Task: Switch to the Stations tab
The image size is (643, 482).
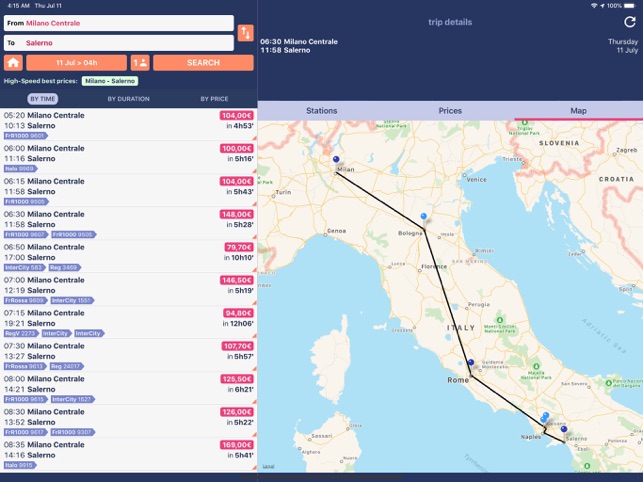Action: (322, 111)
